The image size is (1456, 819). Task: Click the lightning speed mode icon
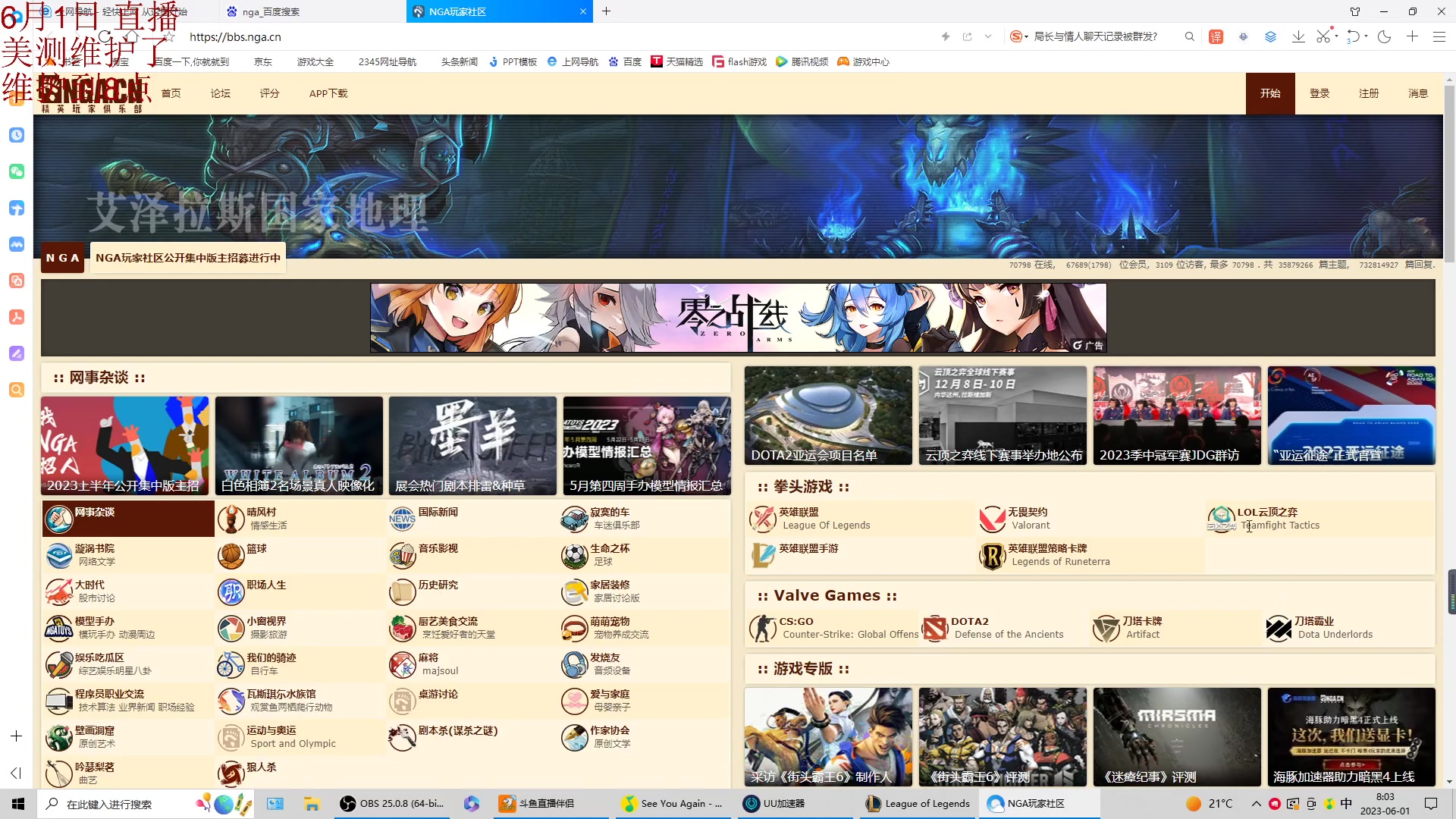pos(945,36)
